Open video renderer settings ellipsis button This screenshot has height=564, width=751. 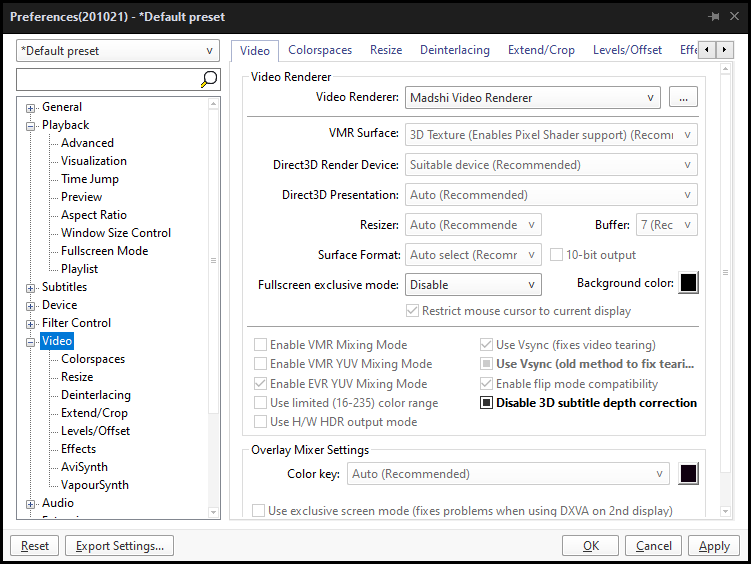(683, 97)
